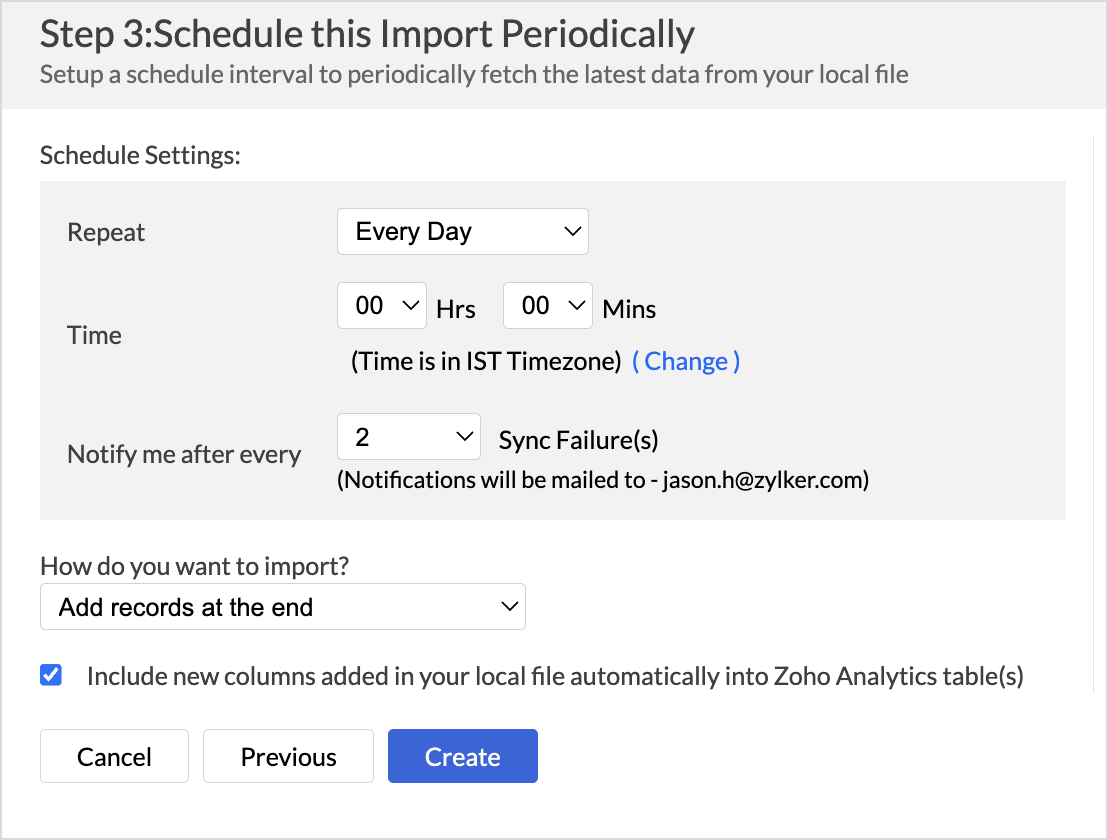The height and width of the screenshot is (840, 1108).
Task: Open the Repeat "Every Day" dropdown
Action: point(461,232)
